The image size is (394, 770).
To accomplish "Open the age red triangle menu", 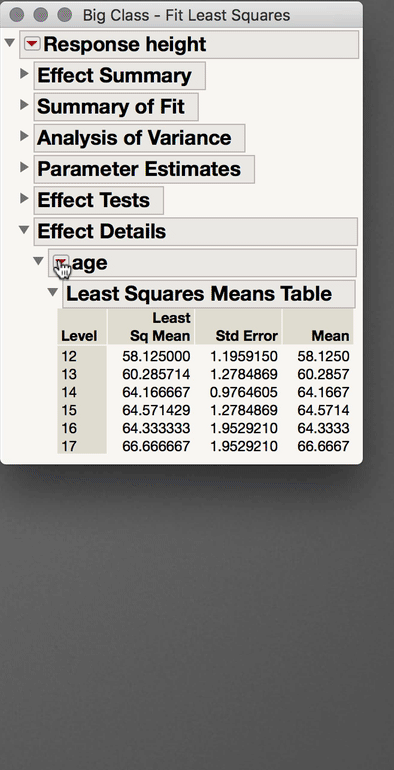I will click(61, 262).
